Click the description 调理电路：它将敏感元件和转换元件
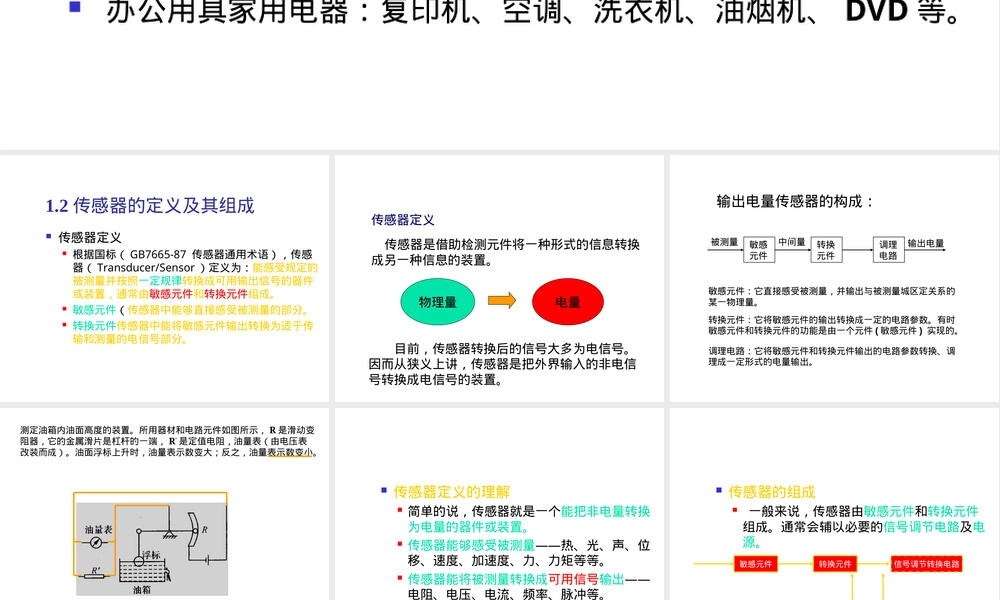Viewport: 1000px width, 600px height. click(x=832, y=356)
